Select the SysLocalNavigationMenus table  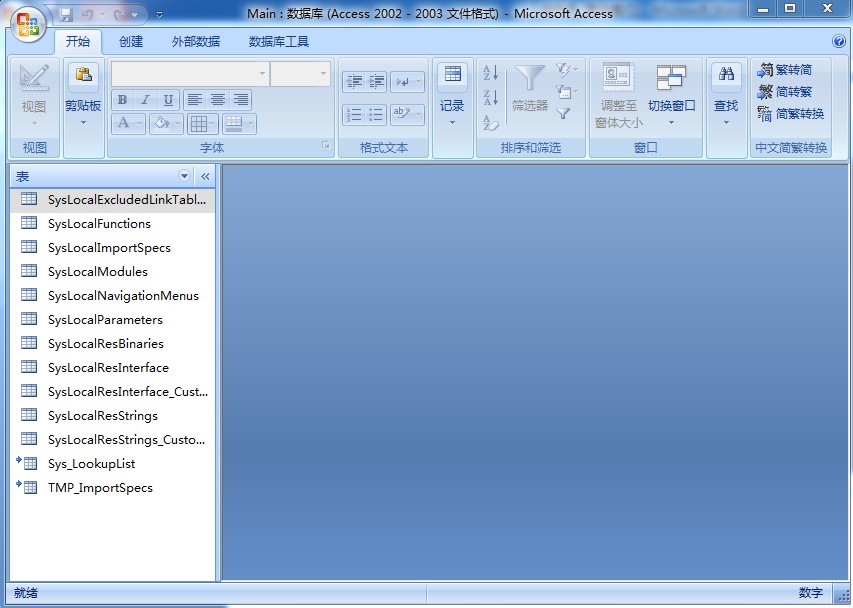click(x=113, y=295)
